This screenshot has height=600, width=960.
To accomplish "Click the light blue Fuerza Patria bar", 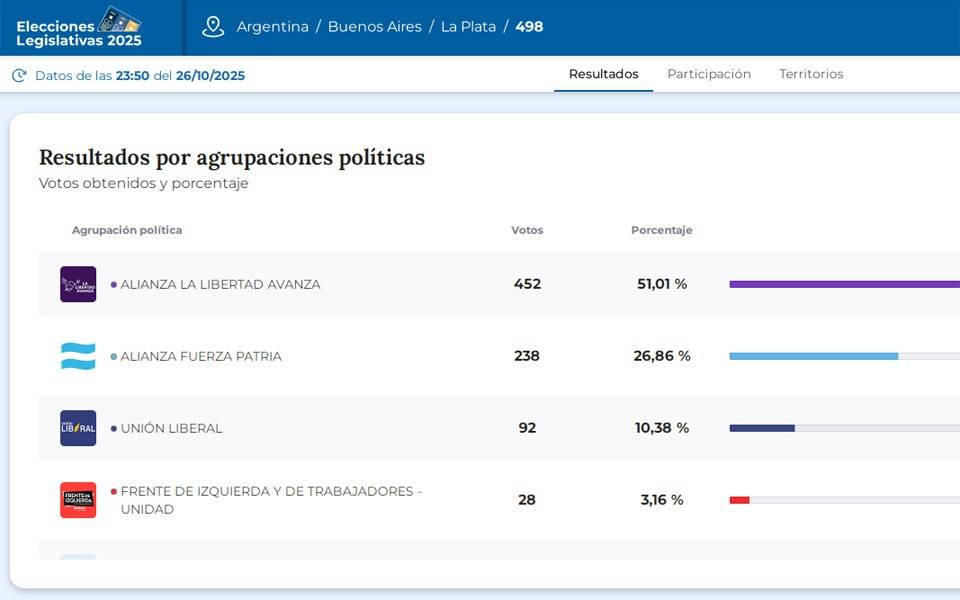I will [813, 356].
